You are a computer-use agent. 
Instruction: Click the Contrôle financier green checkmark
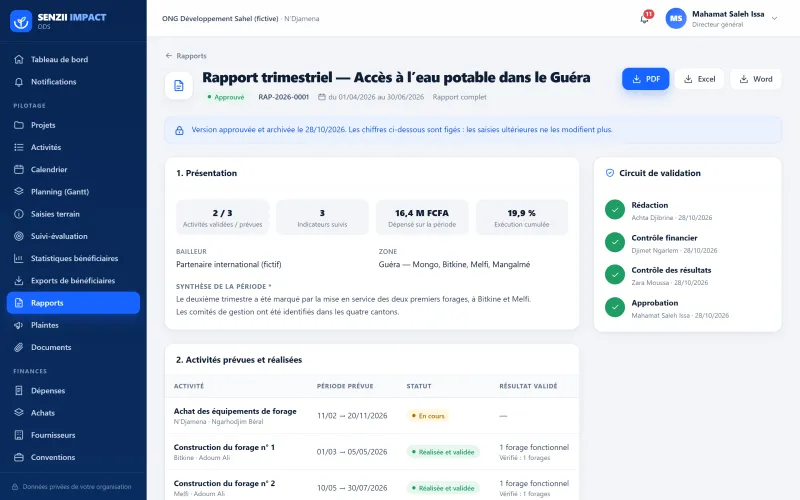(615, 242)
